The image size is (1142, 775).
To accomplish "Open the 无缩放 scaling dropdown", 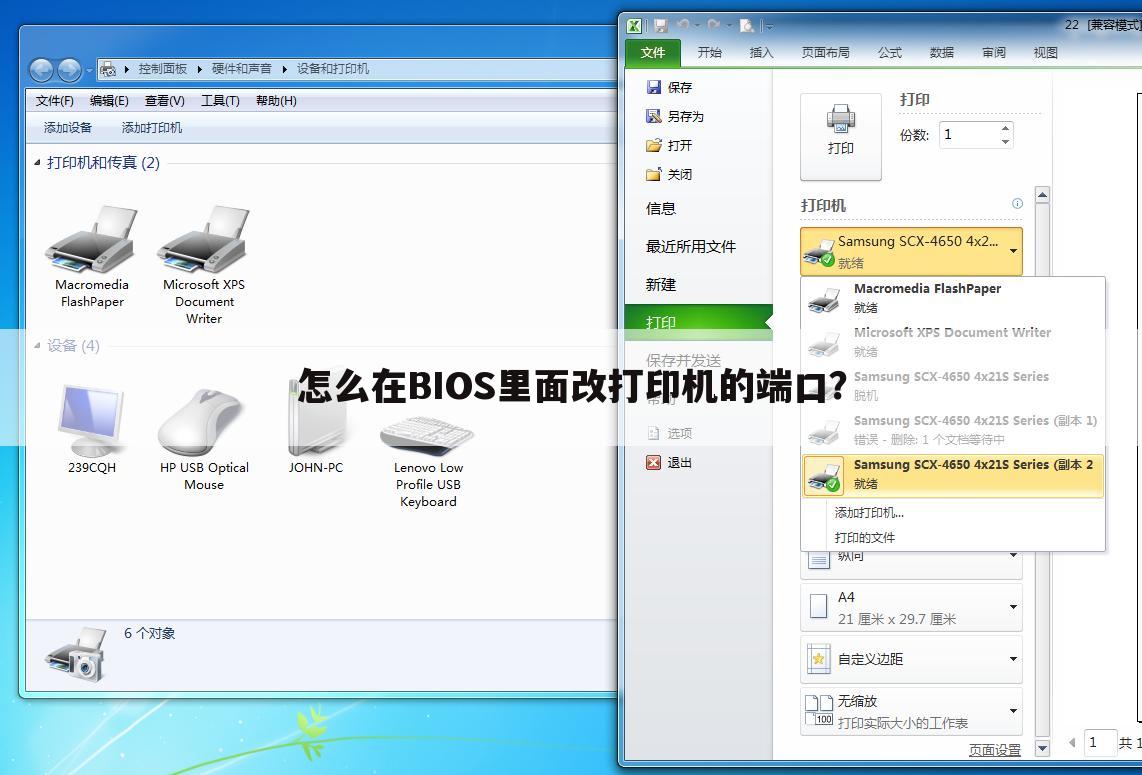I will pos(911,712).
